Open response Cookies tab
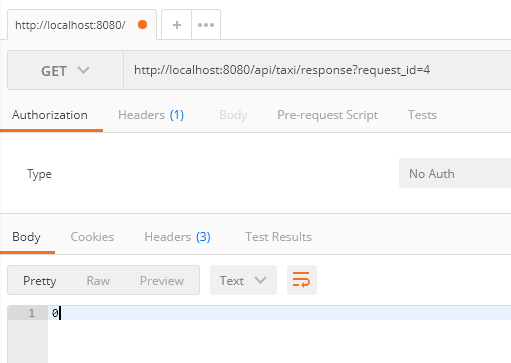This screenshot has width=511, height=363. (92, 237)
